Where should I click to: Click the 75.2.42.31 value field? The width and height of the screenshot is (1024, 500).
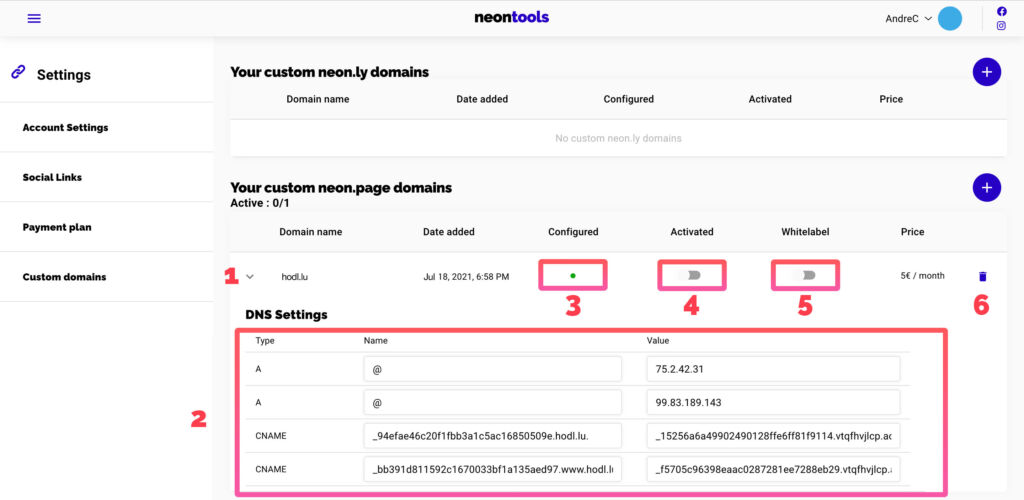(773, 369)
